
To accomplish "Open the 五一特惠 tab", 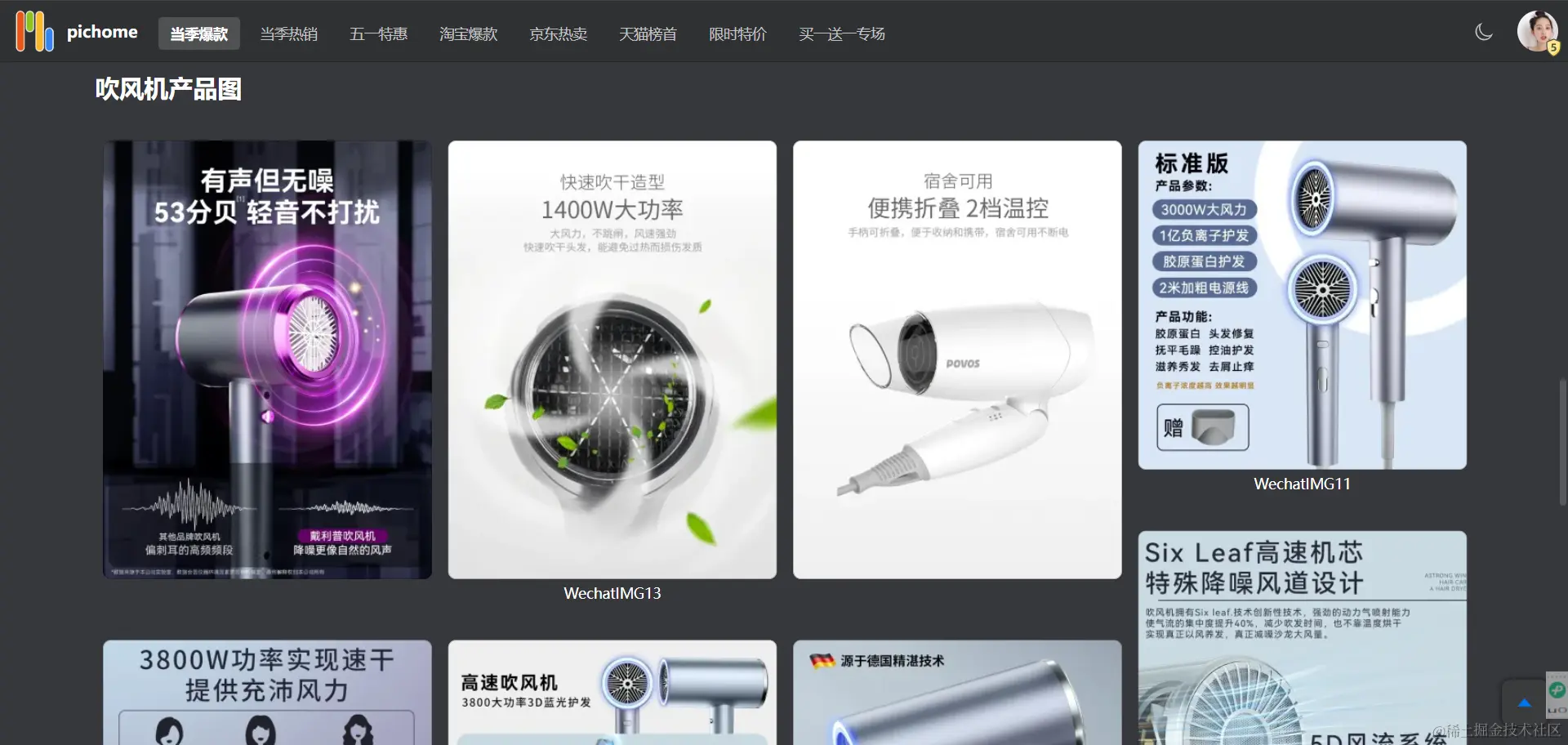I will tap(379, 33).
